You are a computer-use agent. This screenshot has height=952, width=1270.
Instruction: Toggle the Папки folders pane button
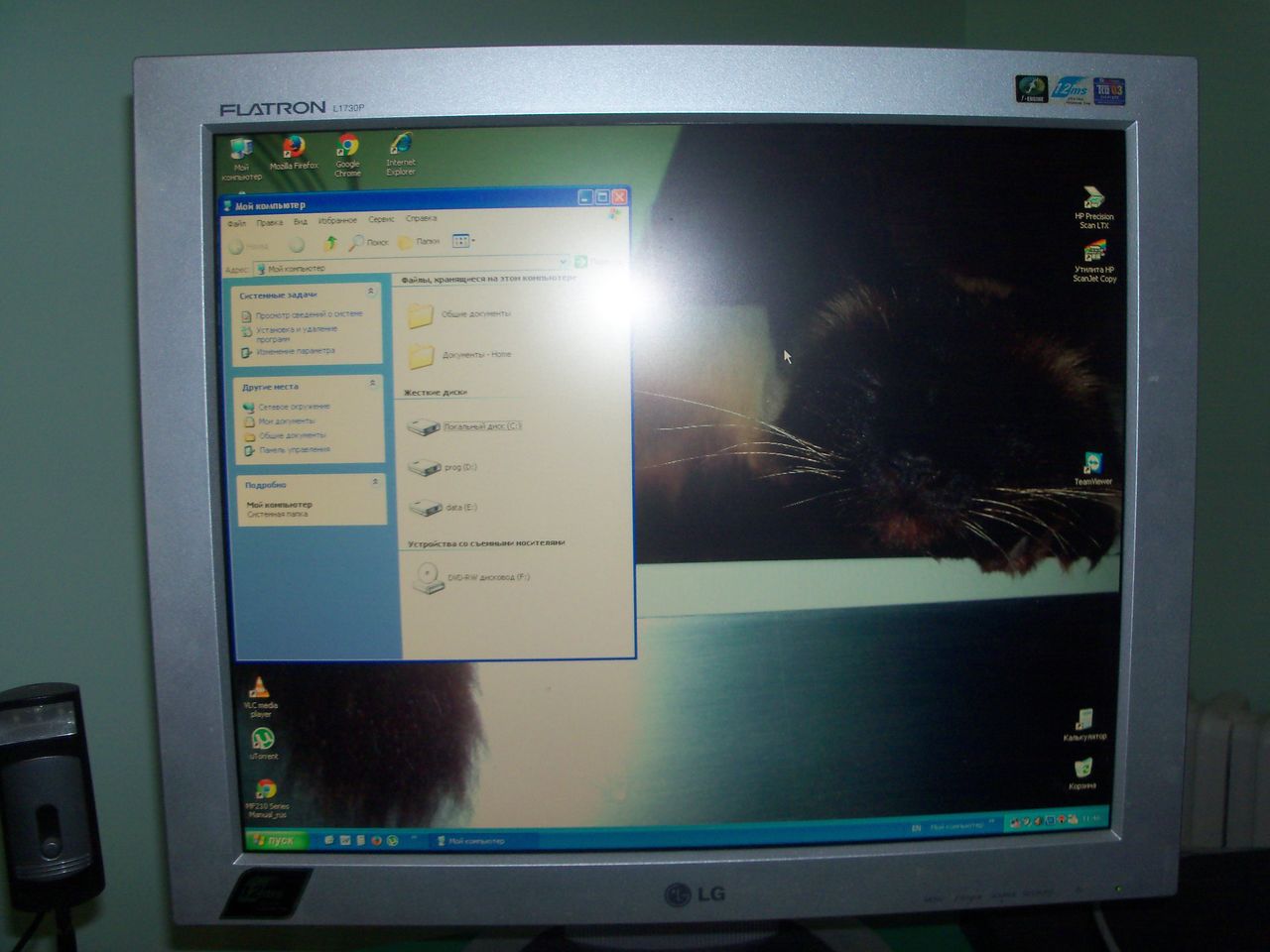coord(419,242)
